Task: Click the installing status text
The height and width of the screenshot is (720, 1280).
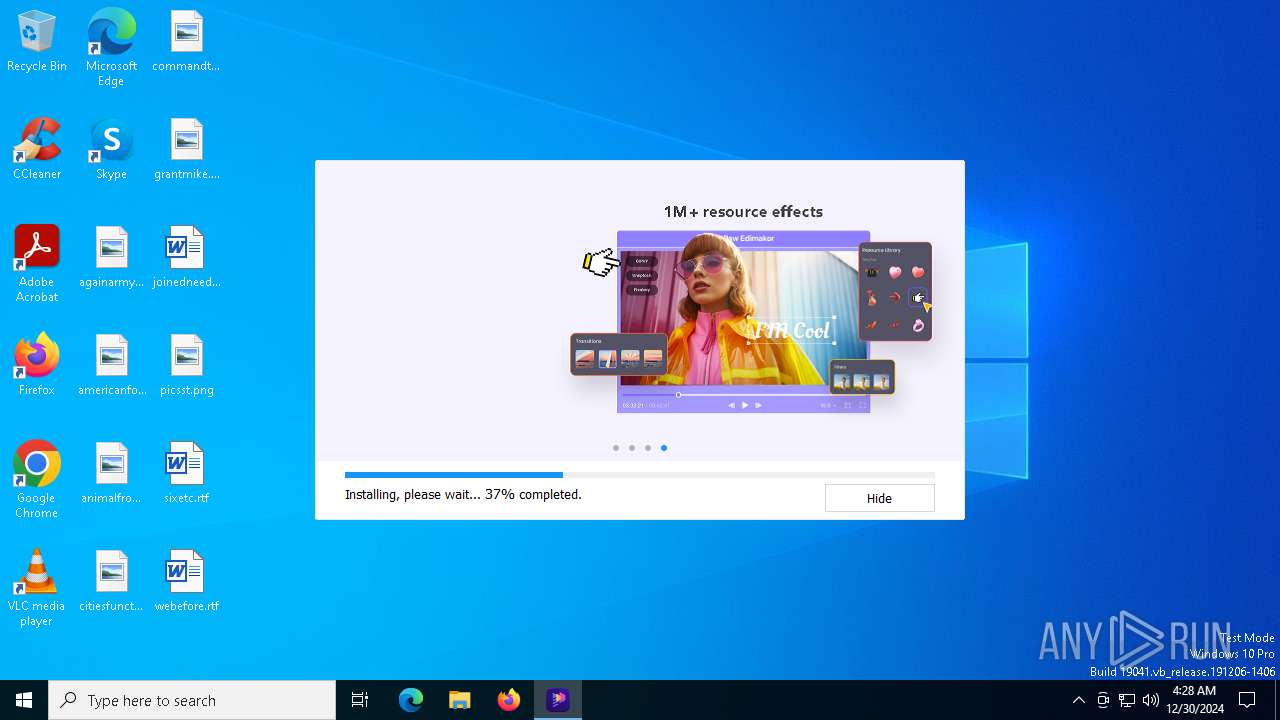Action: point(463,494)
